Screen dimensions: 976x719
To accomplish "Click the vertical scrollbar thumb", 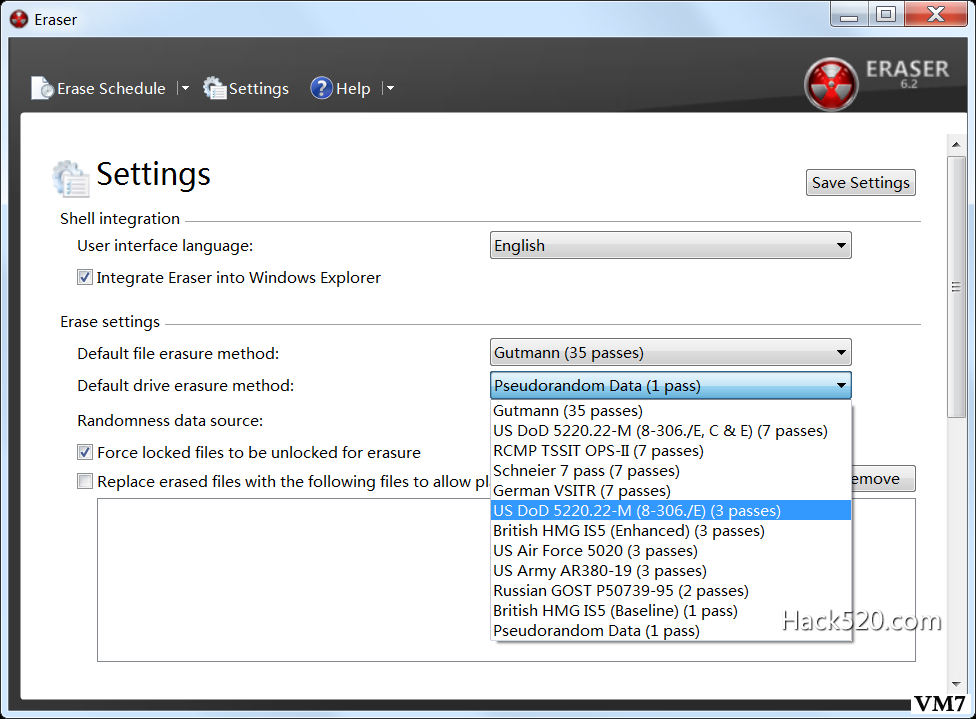I will (956, 287).
